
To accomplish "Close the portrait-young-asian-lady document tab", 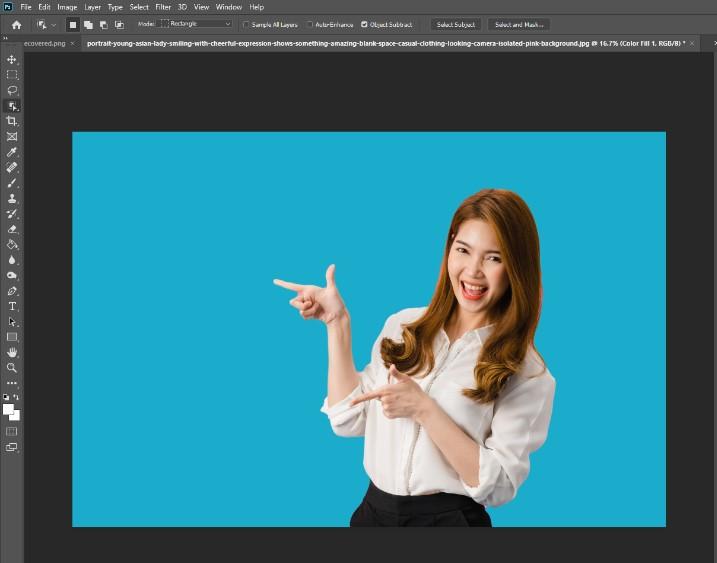I will [x=692, y=43].
